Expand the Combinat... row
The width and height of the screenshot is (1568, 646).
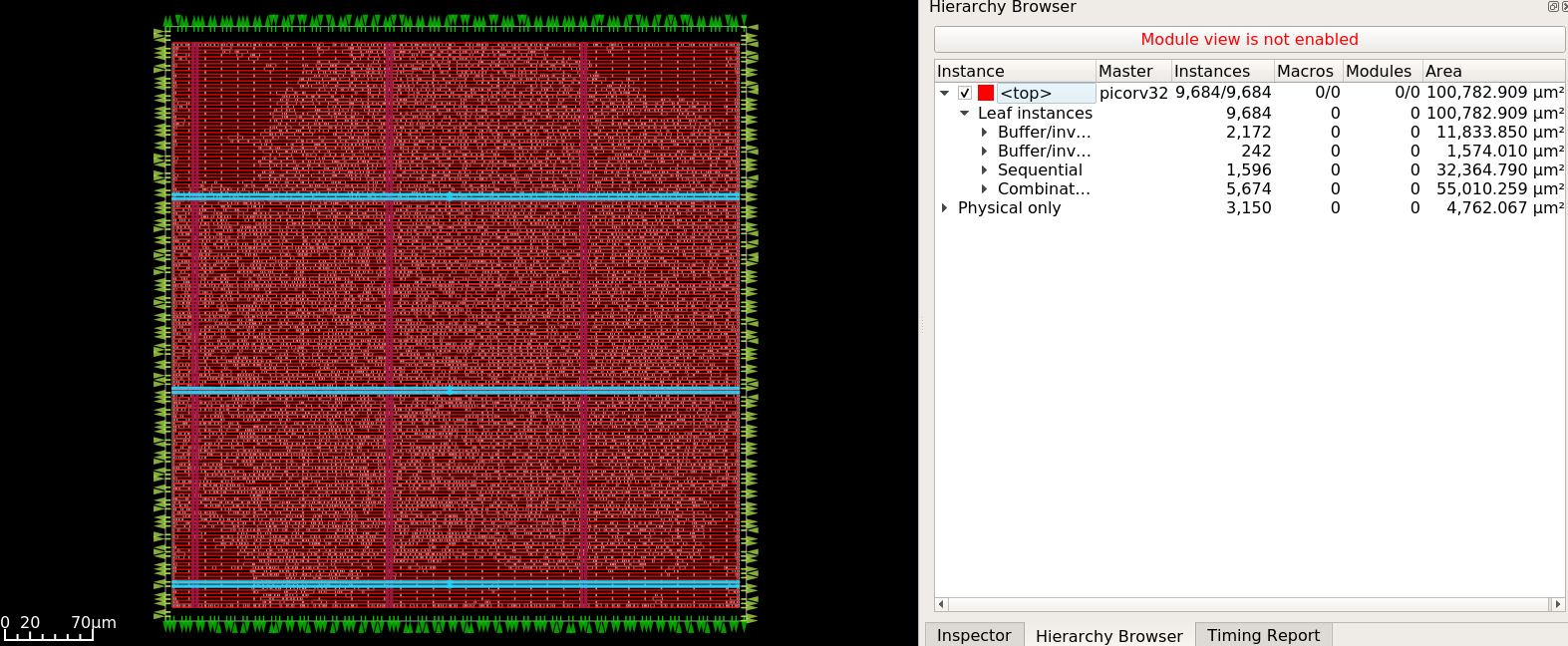(x=984, y=189)
